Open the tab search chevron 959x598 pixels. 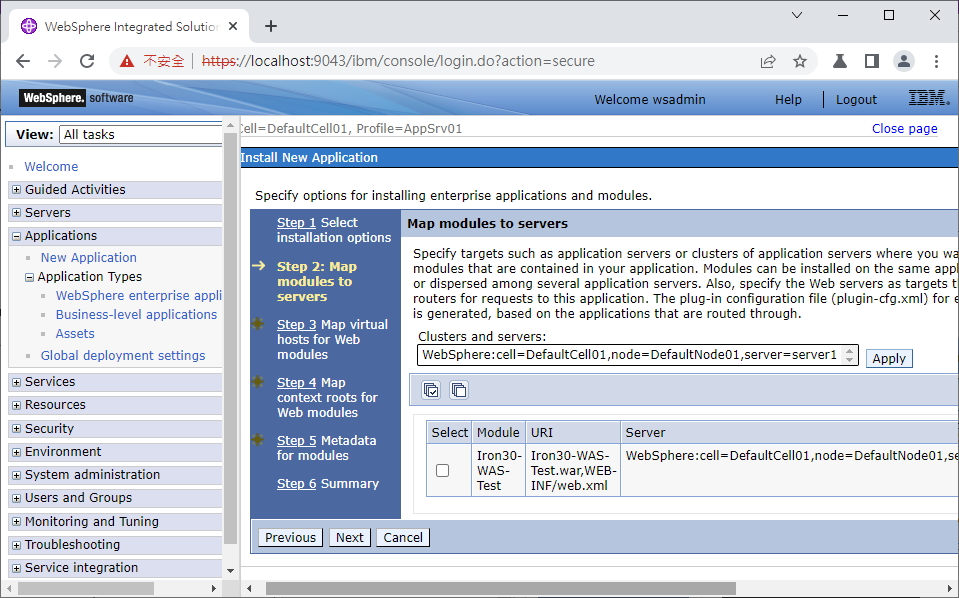point(796,15)
